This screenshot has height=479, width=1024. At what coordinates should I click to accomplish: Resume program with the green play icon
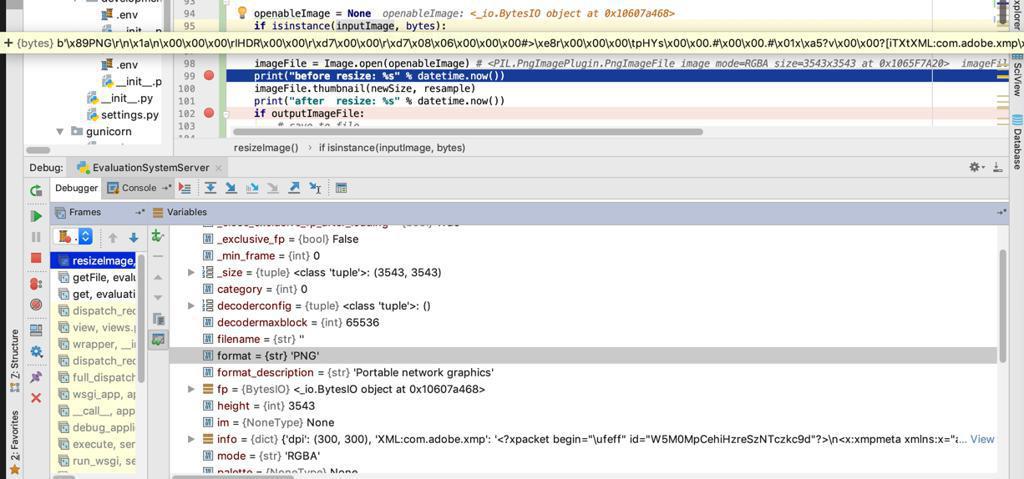pos(36,216)
